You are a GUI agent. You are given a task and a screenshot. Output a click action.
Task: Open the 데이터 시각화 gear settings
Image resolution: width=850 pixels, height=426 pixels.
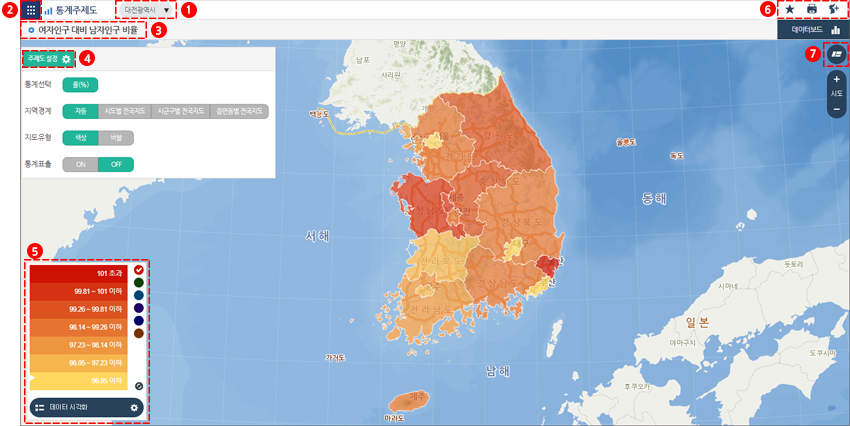tap(134, 408)
